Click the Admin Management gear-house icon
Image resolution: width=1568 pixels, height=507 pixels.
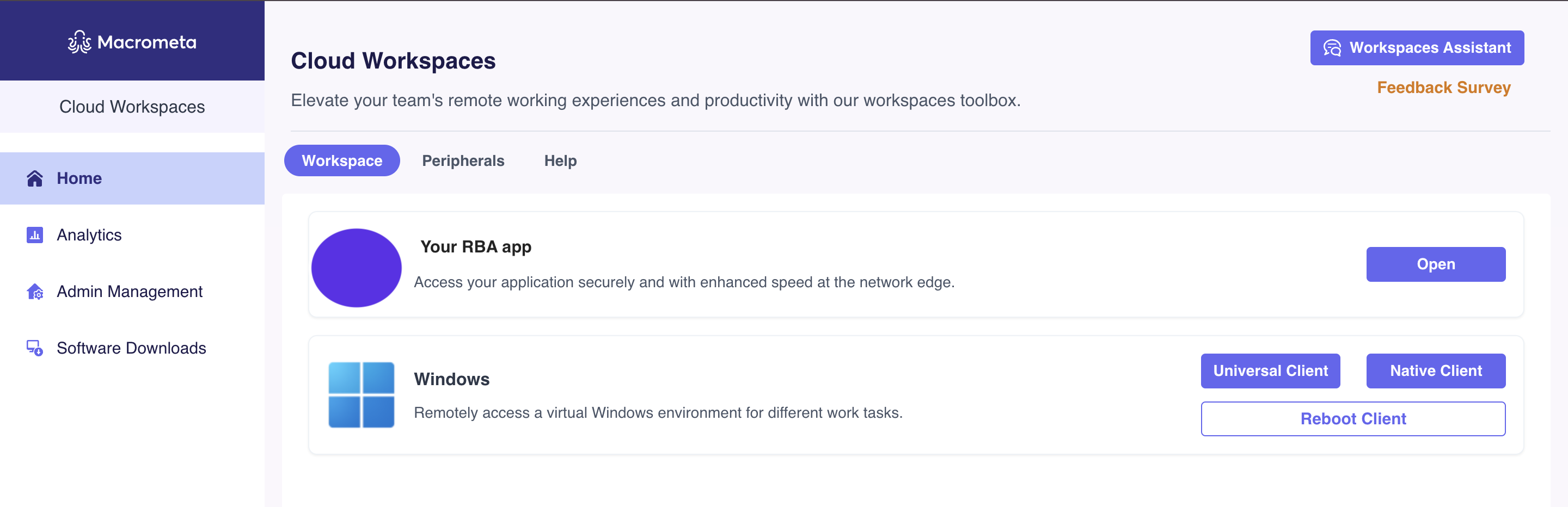(35, 292)
